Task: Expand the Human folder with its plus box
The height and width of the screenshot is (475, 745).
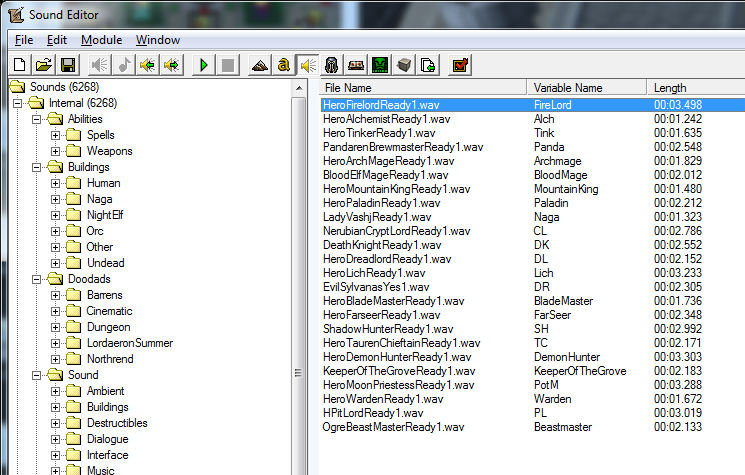Action: (x=56, y=183)
